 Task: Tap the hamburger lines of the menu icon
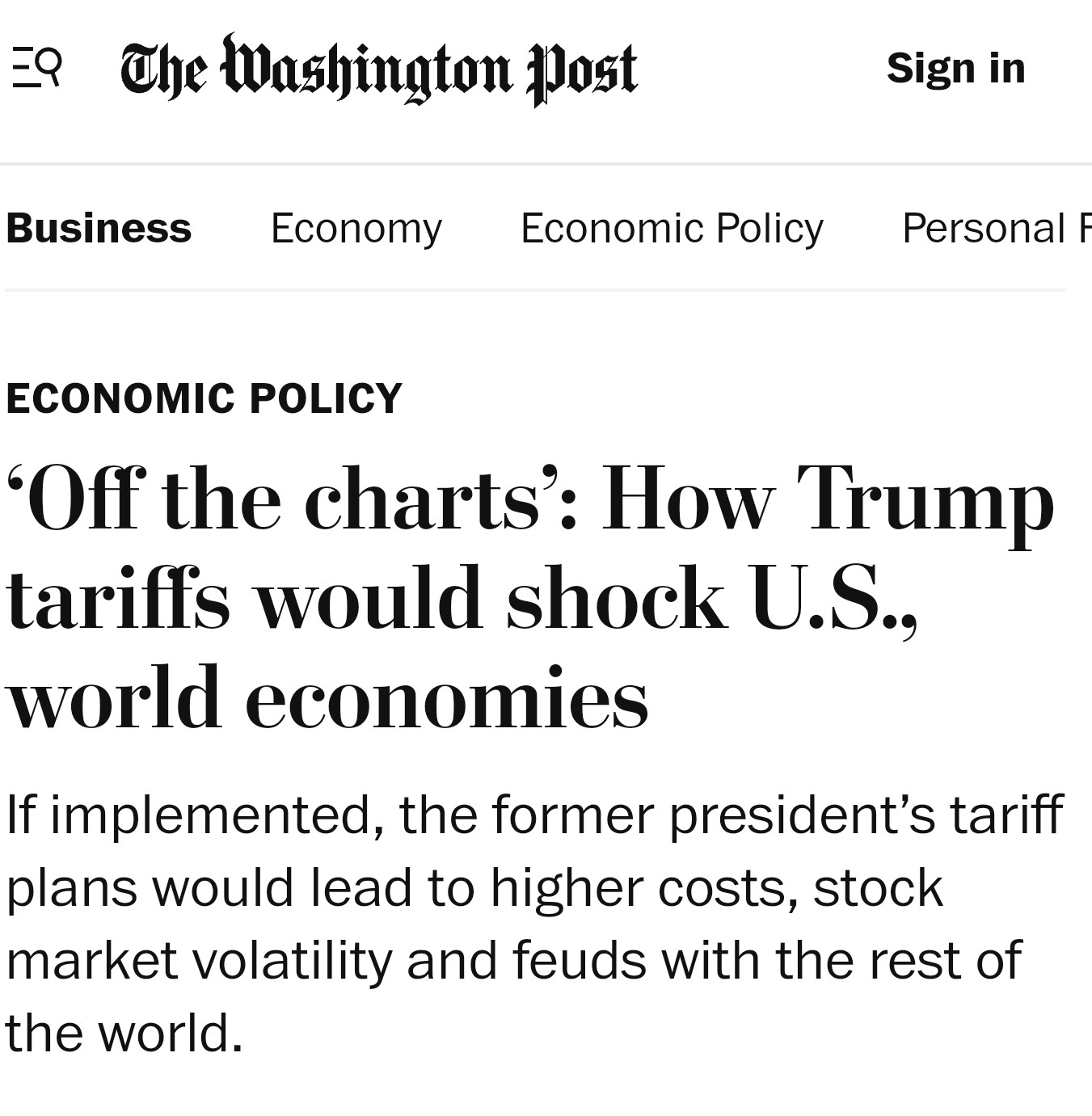pos(24,68)
